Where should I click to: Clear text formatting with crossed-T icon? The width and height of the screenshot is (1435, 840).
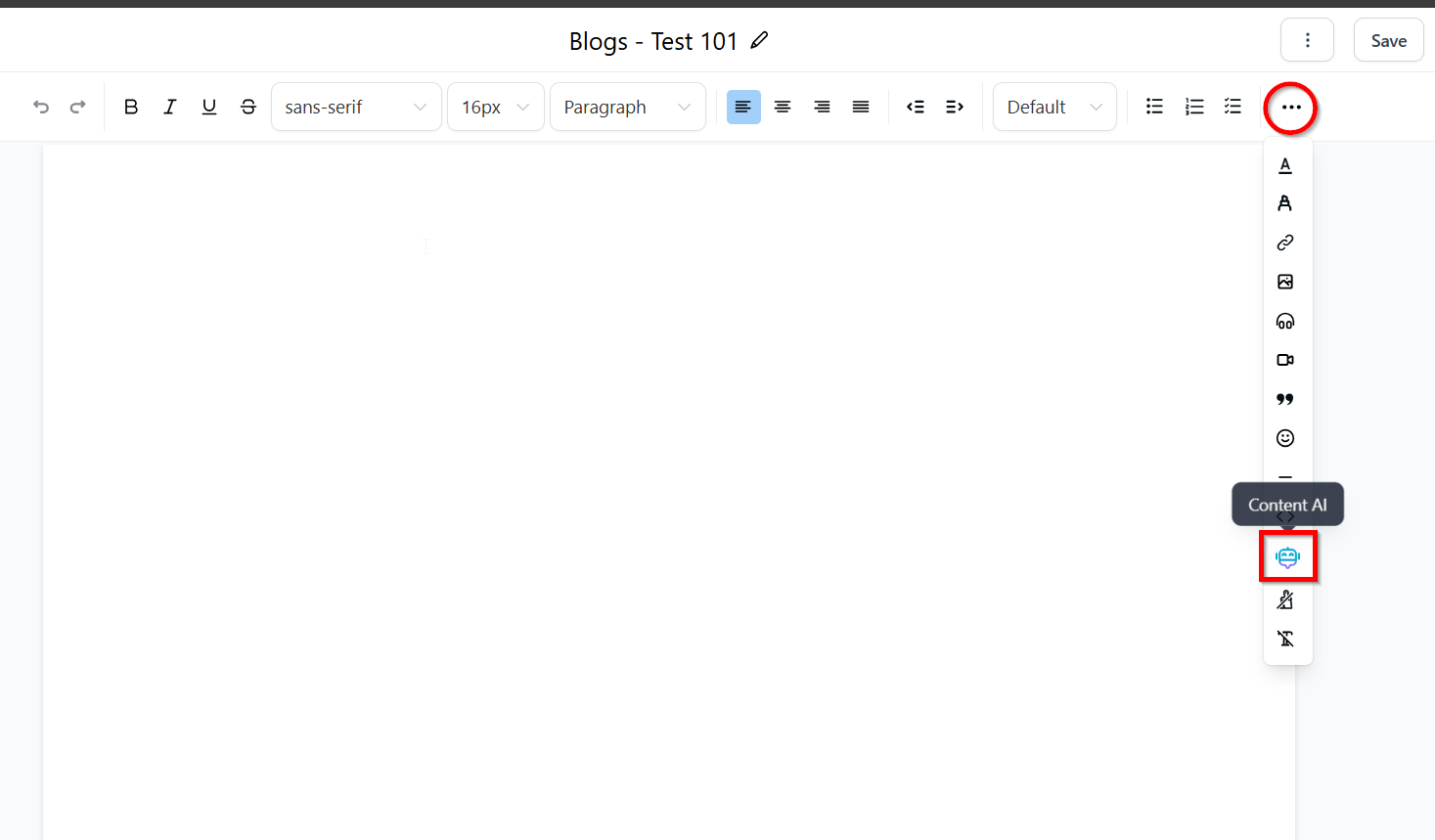[x=1285, y=639]
